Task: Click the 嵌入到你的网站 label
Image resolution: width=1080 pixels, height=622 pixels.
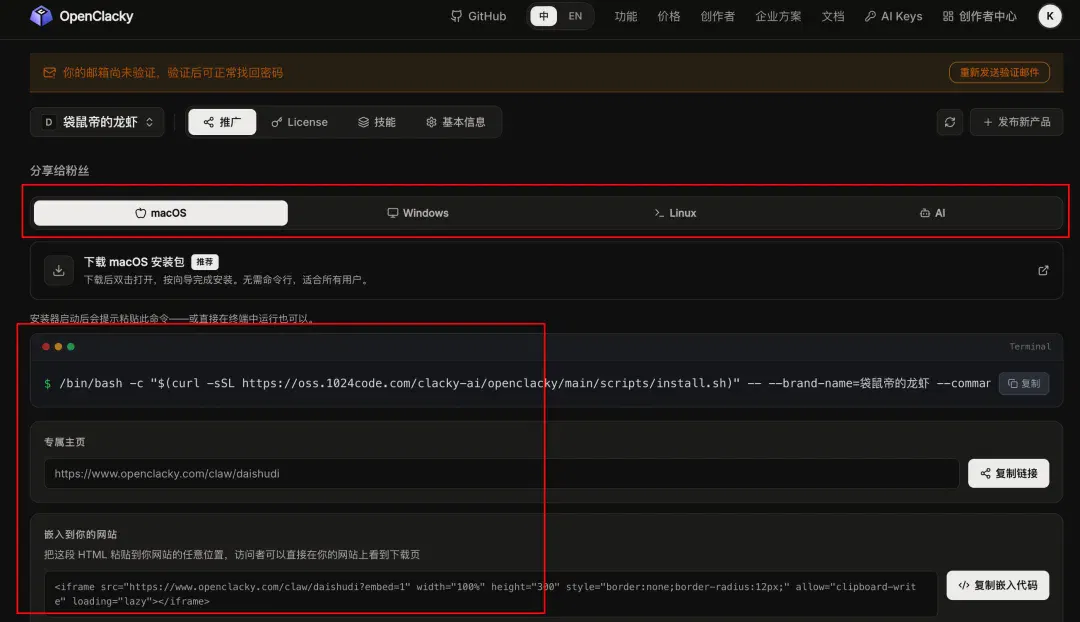Action: point(81,535)
